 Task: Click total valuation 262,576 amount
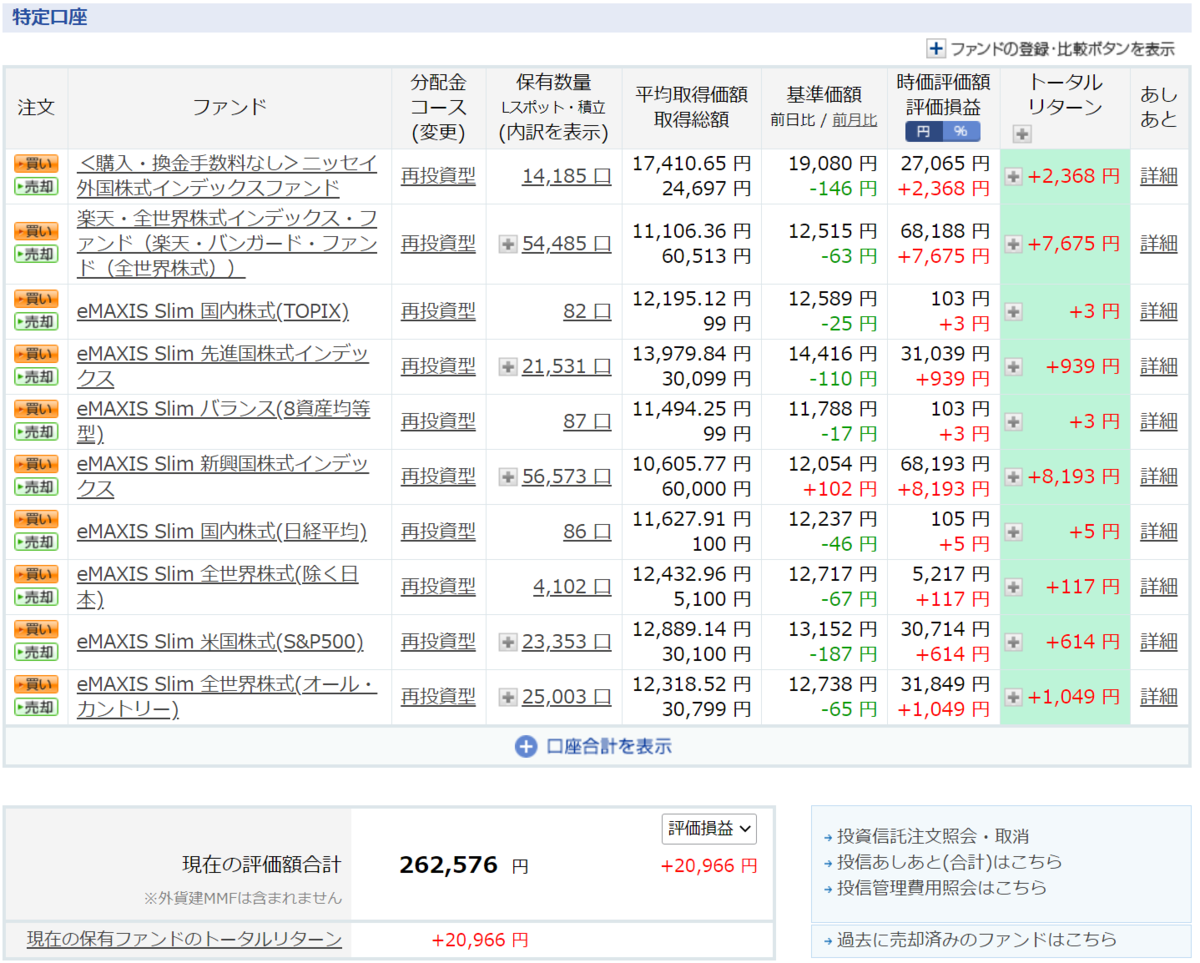click(448, 865)
